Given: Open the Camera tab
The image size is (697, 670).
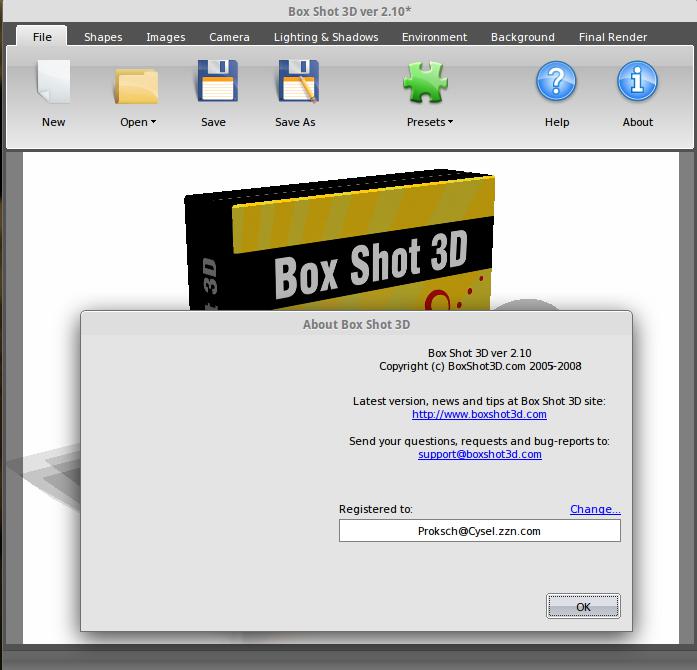Looking at the screenshot, I should pos(230,37).
